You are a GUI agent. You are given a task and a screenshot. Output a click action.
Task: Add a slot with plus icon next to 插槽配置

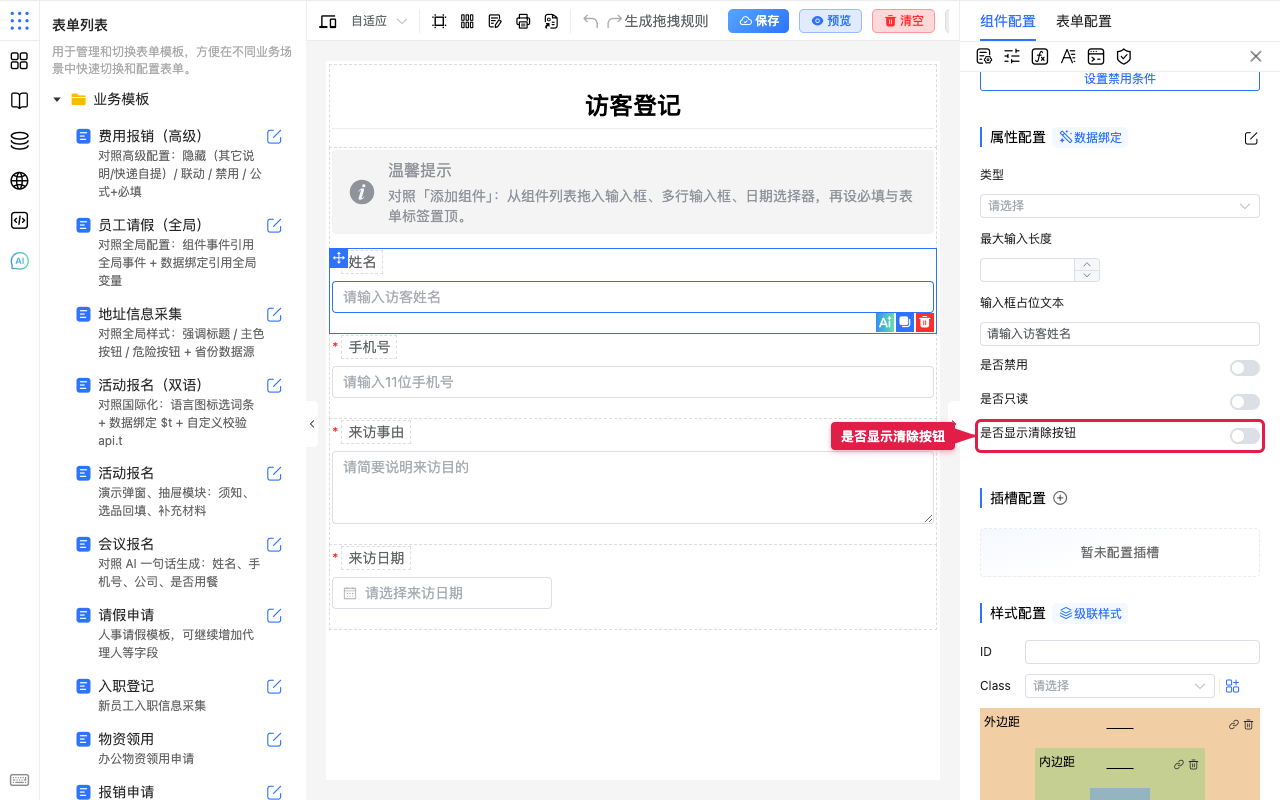[x=1061, y=498]
